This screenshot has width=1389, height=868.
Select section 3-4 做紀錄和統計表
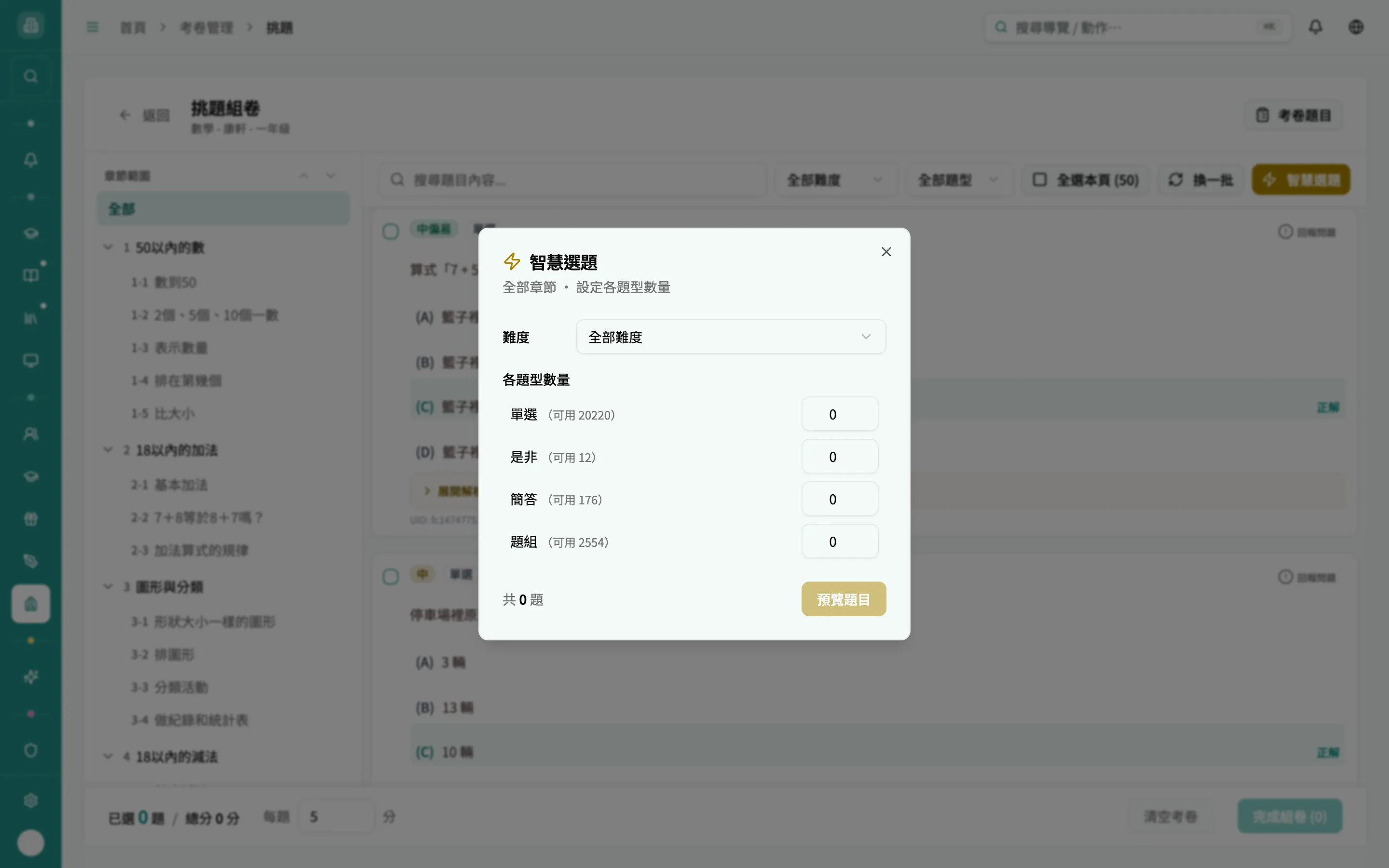(190, 720)
